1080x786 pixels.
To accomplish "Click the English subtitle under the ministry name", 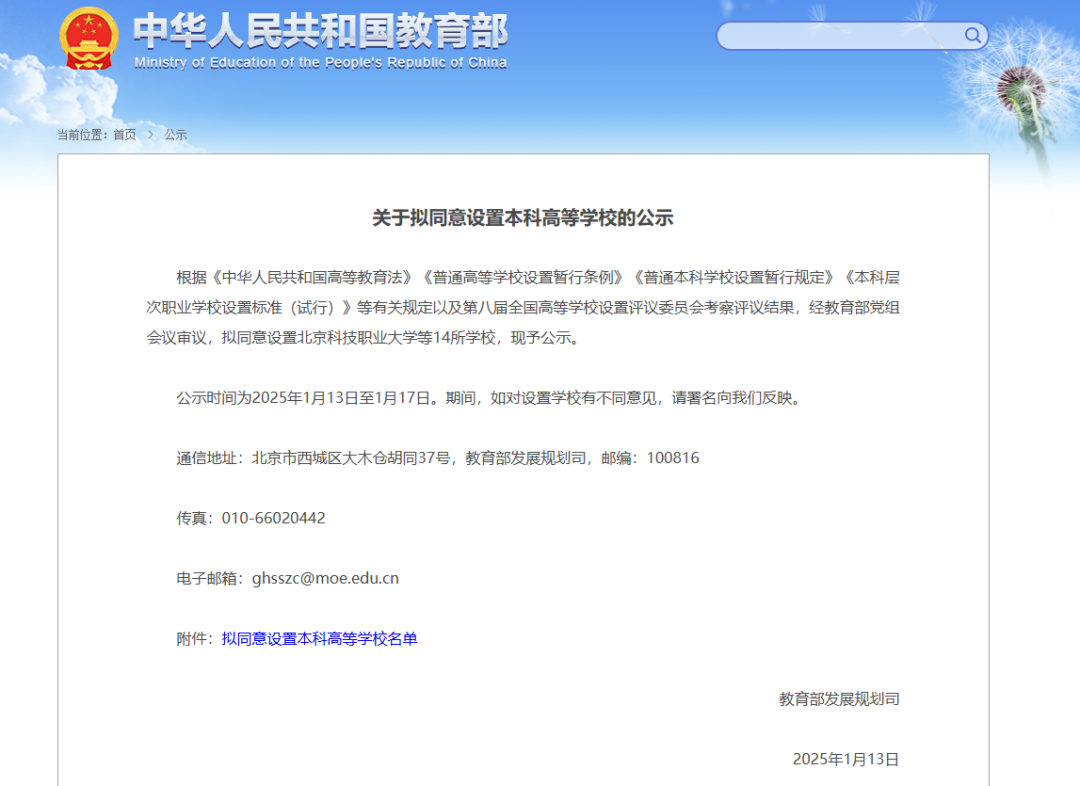I will coord(320,61).
